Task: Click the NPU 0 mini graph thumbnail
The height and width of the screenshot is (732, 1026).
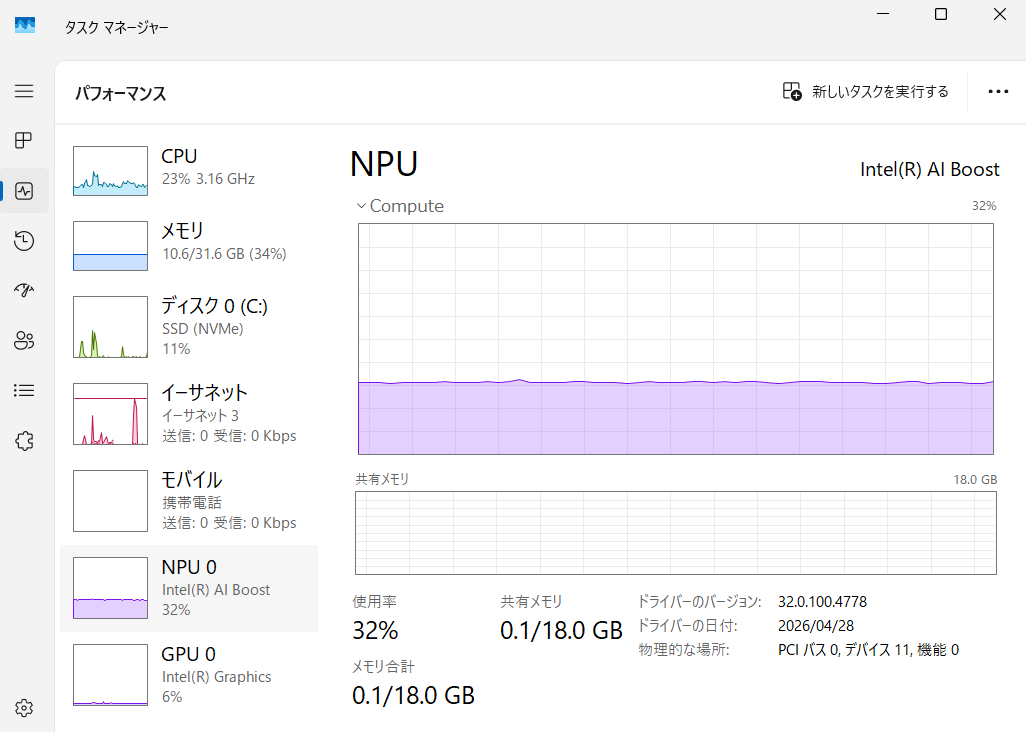Action: 111,588
